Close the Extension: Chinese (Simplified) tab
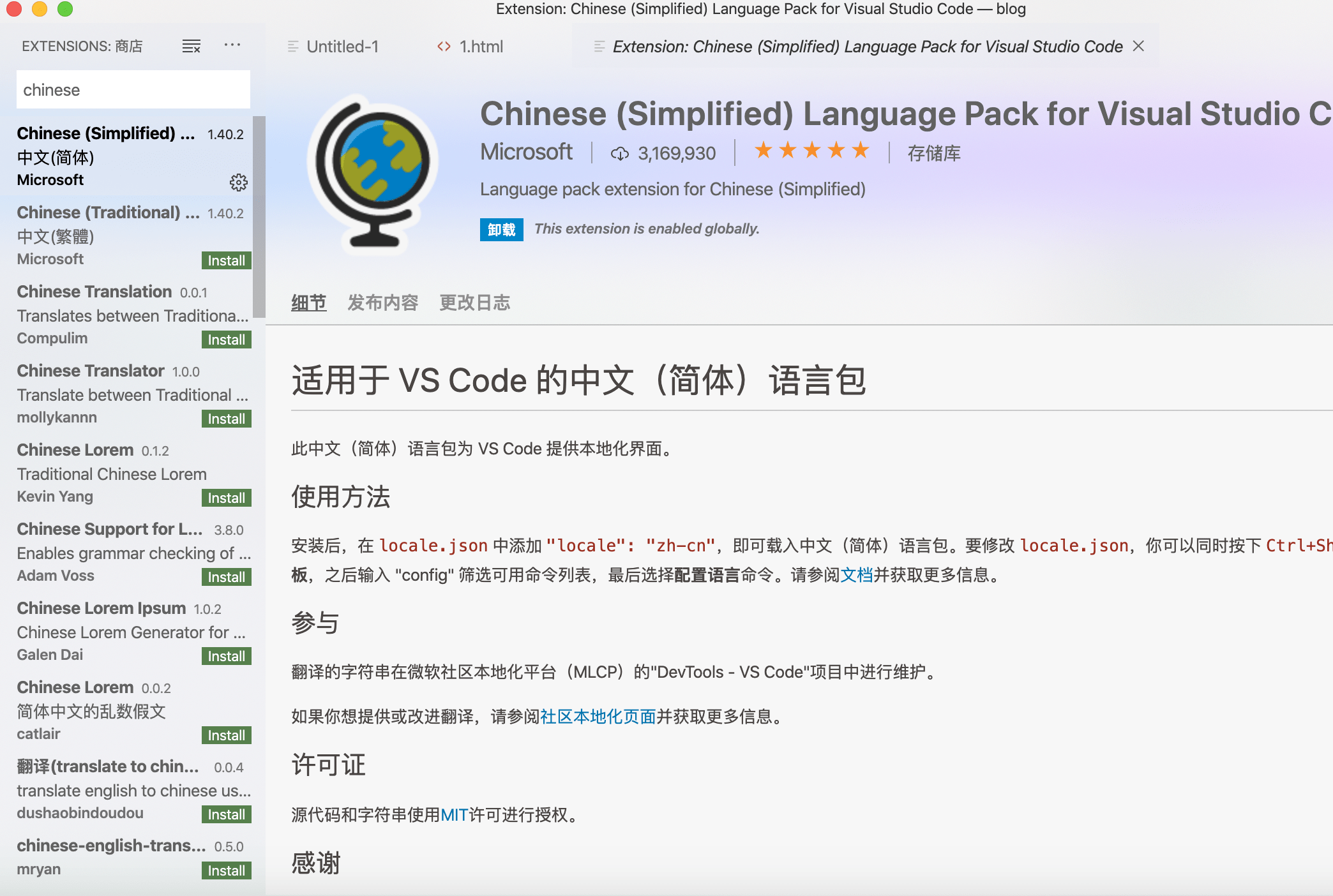 [1138, 46]
